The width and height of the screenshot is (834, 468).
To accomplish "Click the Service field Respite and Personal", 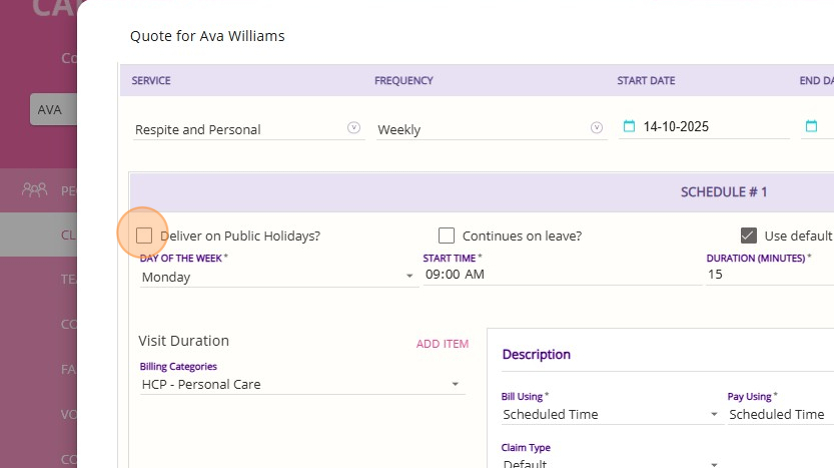I will click(238, 130).
